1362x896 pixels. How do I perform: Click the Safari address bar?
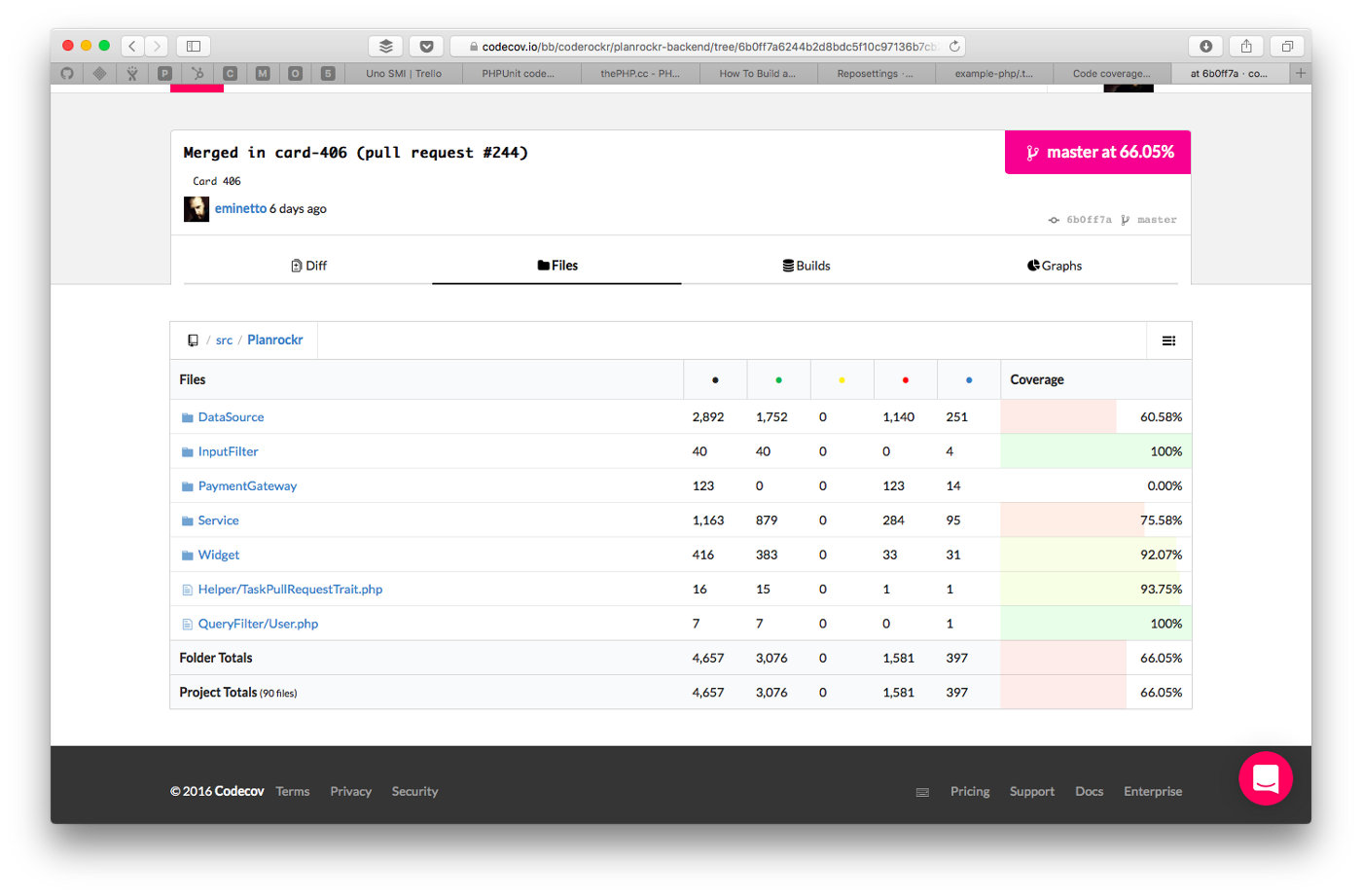[x=708, y=46]
